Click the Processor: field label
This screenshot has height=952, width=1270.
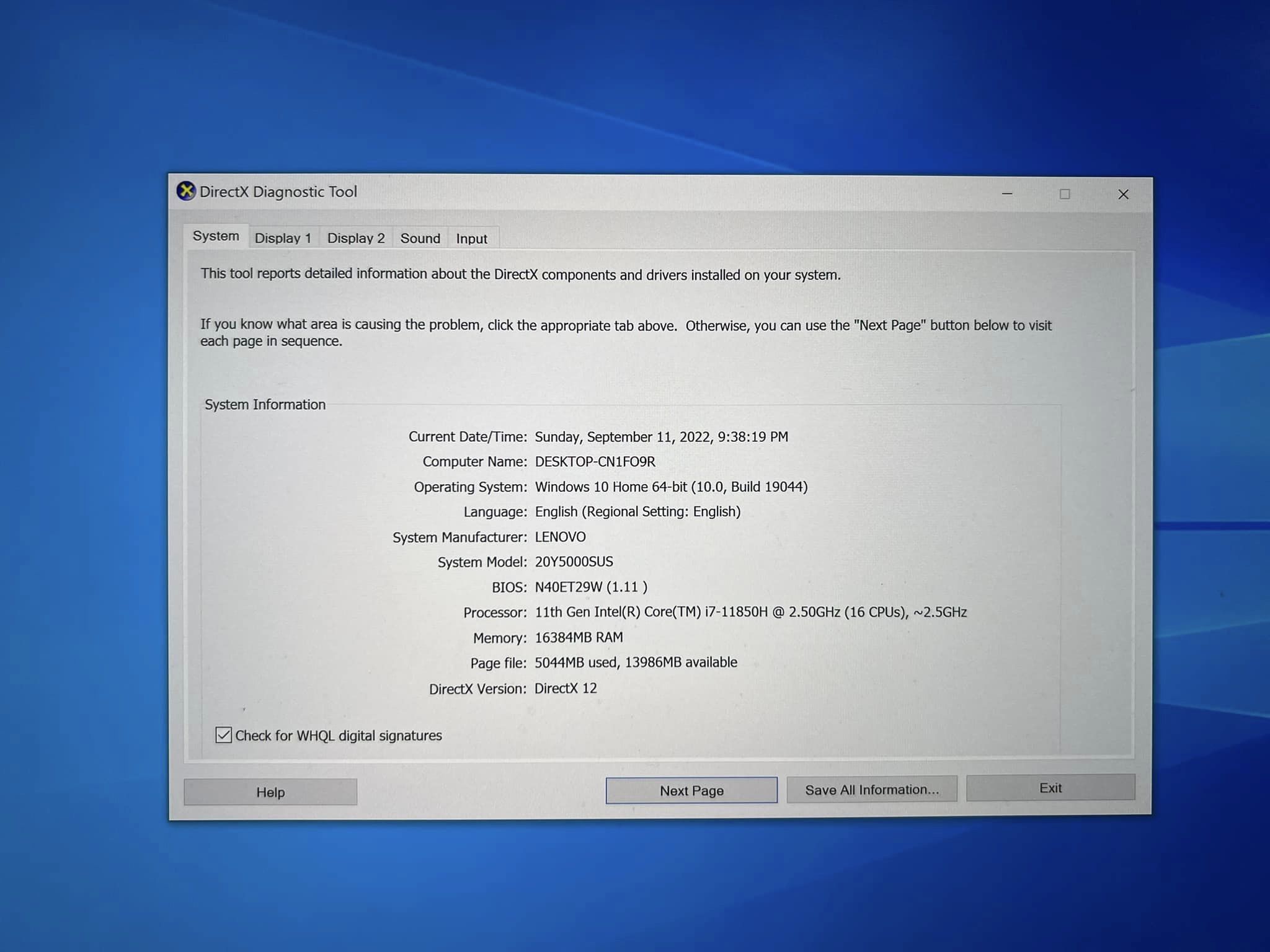point(495,612)
